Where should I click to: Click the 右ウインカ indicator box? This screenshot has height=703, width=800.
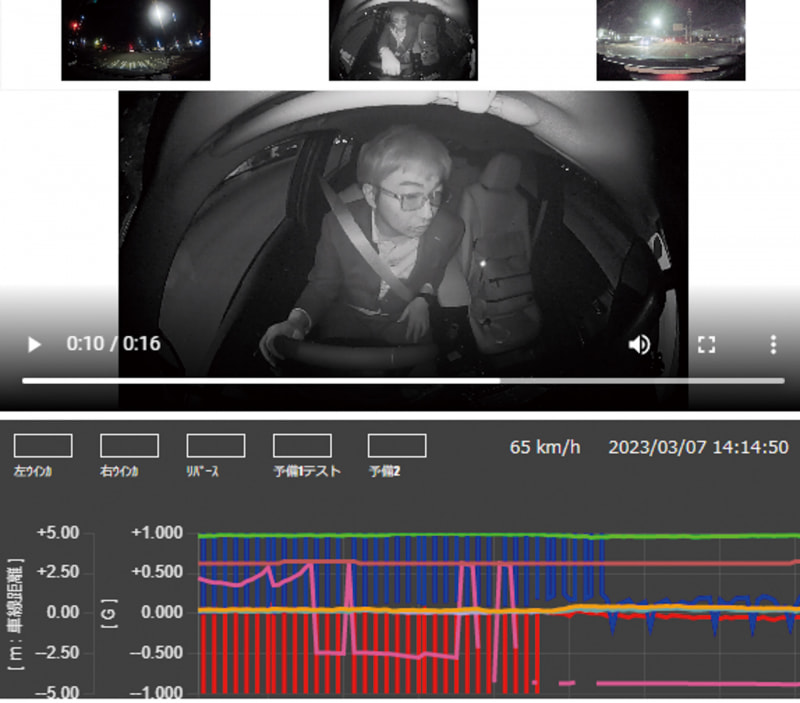tap(130, 445)
